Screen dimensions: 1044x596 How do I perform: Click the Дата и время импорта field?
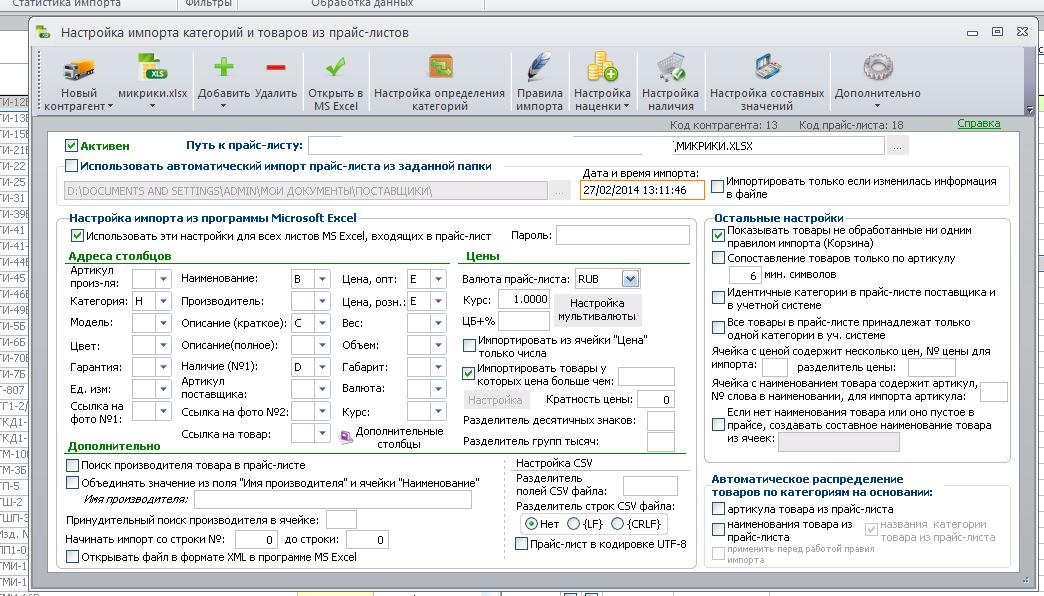click(x=642, y=190)
